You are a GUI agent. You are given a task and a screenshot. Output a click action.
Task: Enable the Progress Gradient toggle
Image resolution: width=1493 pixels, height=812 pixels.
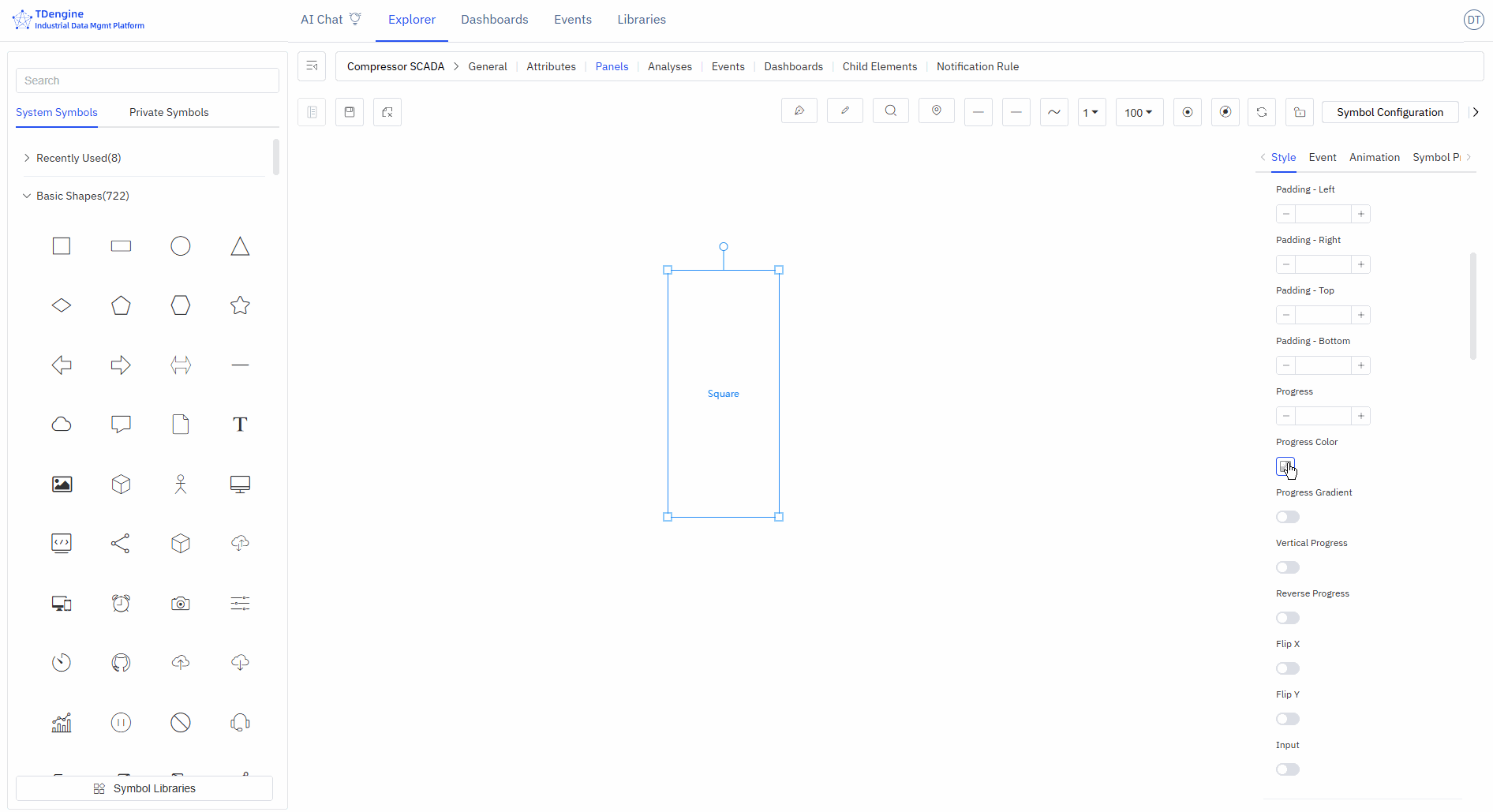(1287, 517)
